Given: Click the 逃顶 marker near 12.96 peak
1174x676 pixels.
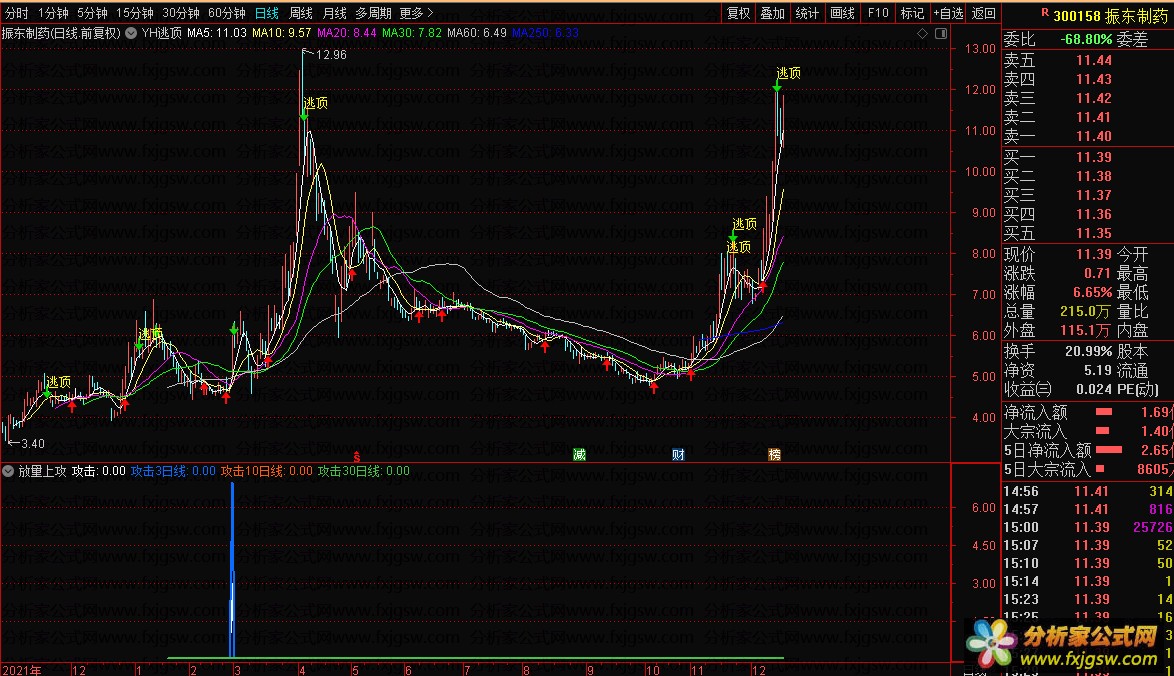Looking at the screenshot, I should (315, 103).
